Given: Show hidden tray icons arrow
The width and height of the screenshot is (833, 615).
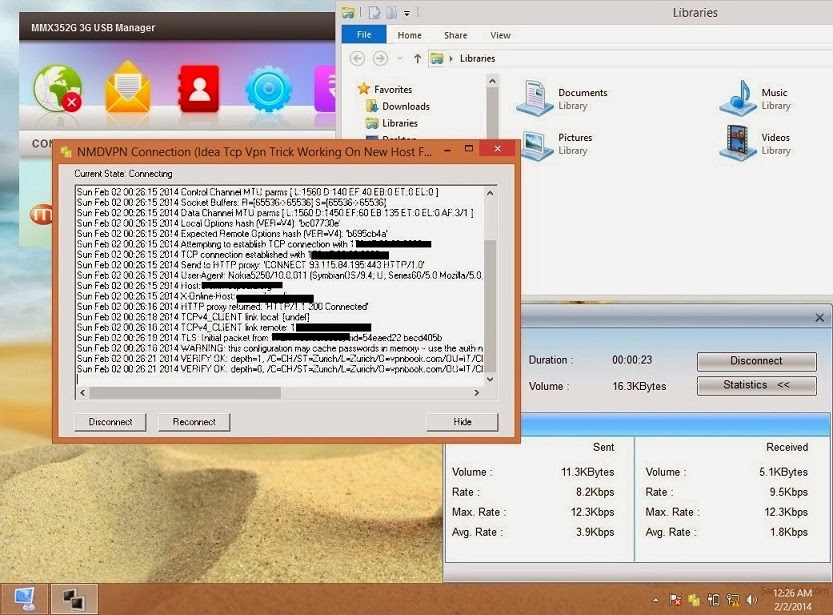Looking at the screenshot, I should (656, 600).
